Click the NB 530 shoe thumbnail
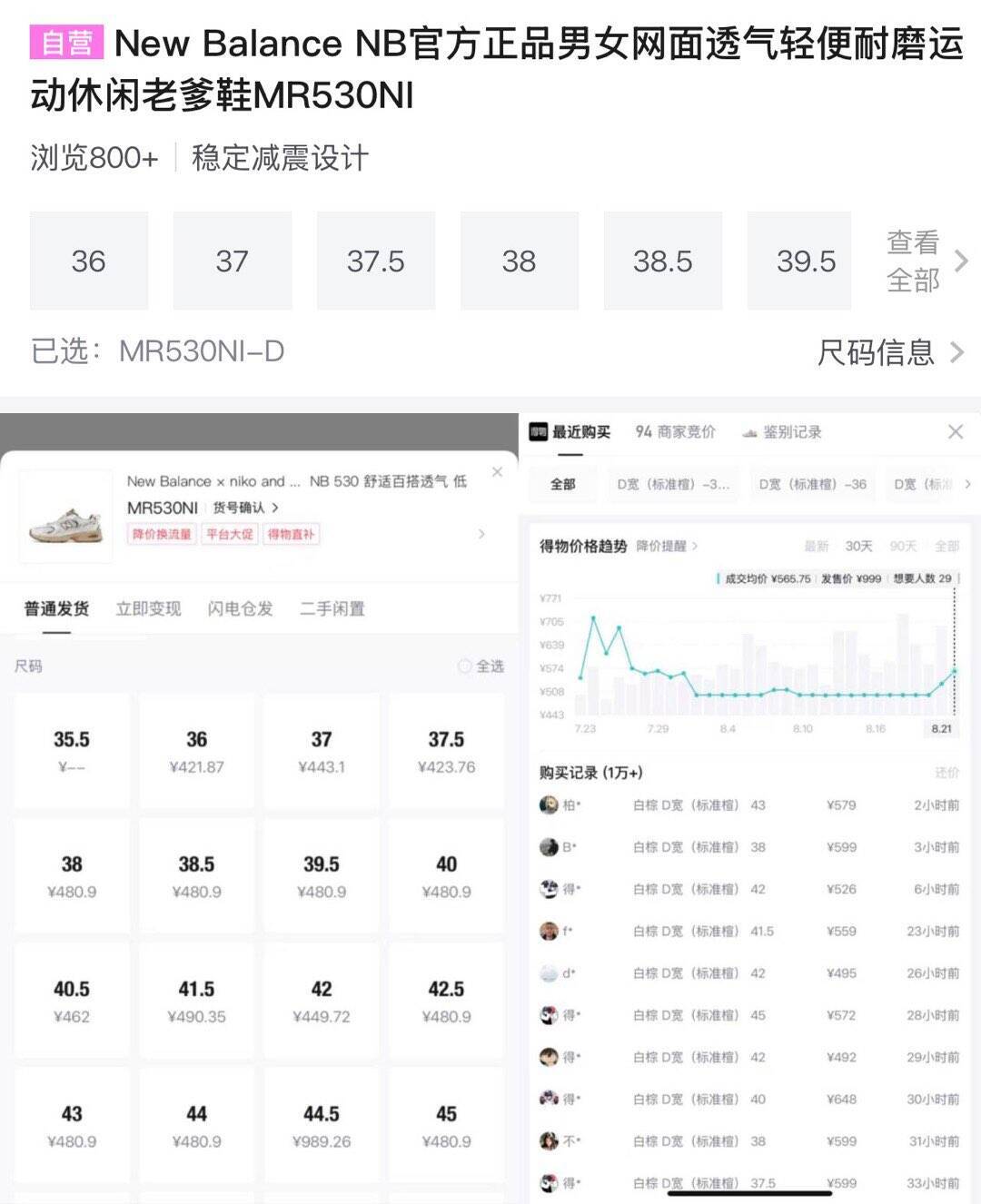The height and width of the screenshot is (1204, 981). tap(65, 518)
